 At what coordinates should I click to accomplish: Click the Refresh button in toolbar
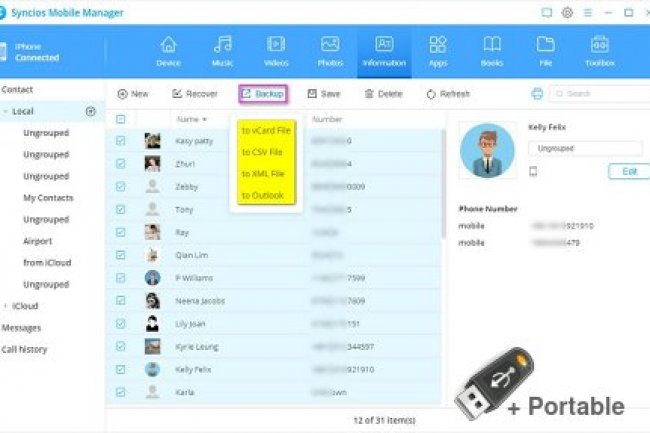point(448,94)
